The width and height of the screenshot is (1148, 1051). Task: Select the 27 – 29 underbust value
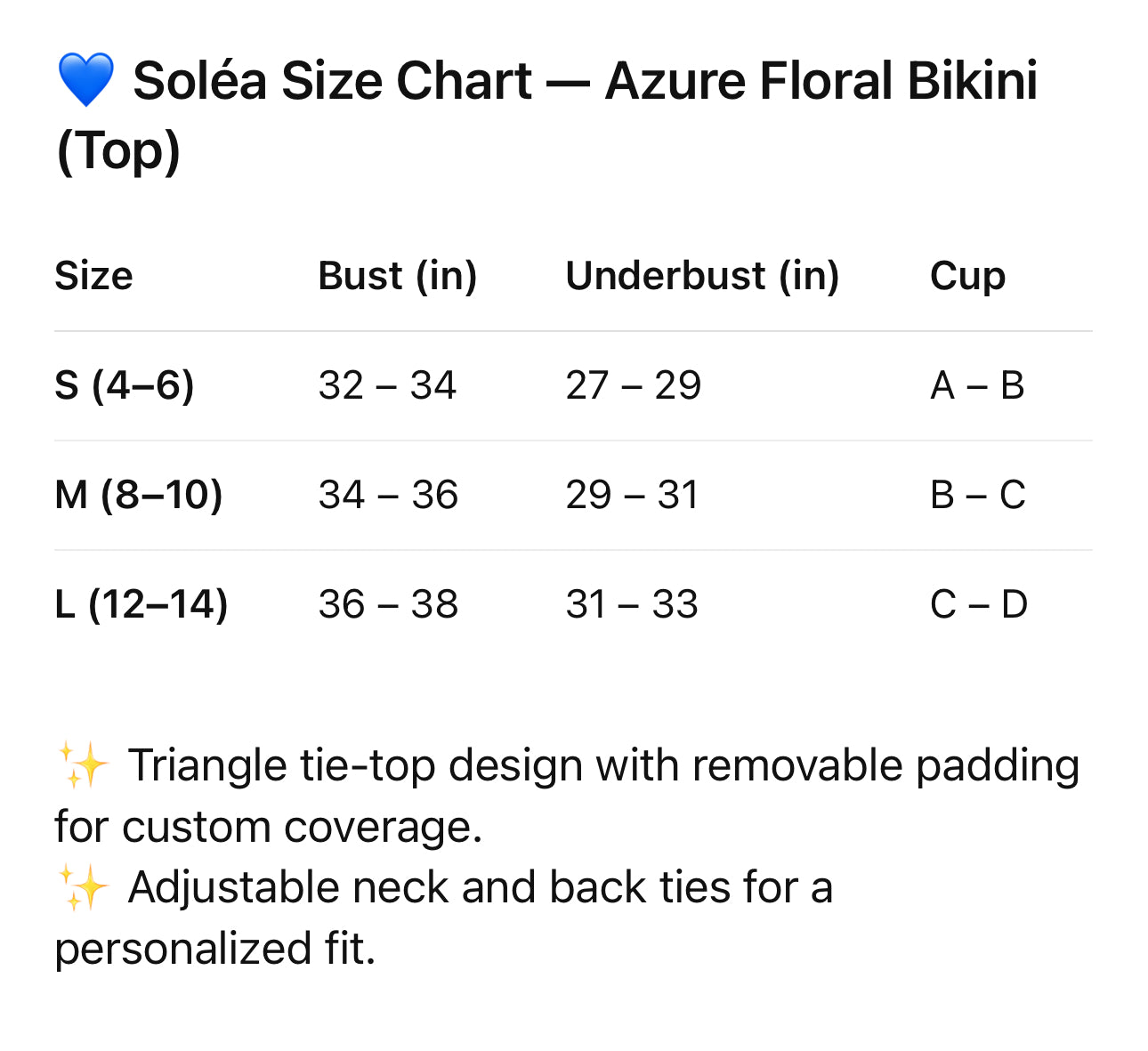[633, 385]
